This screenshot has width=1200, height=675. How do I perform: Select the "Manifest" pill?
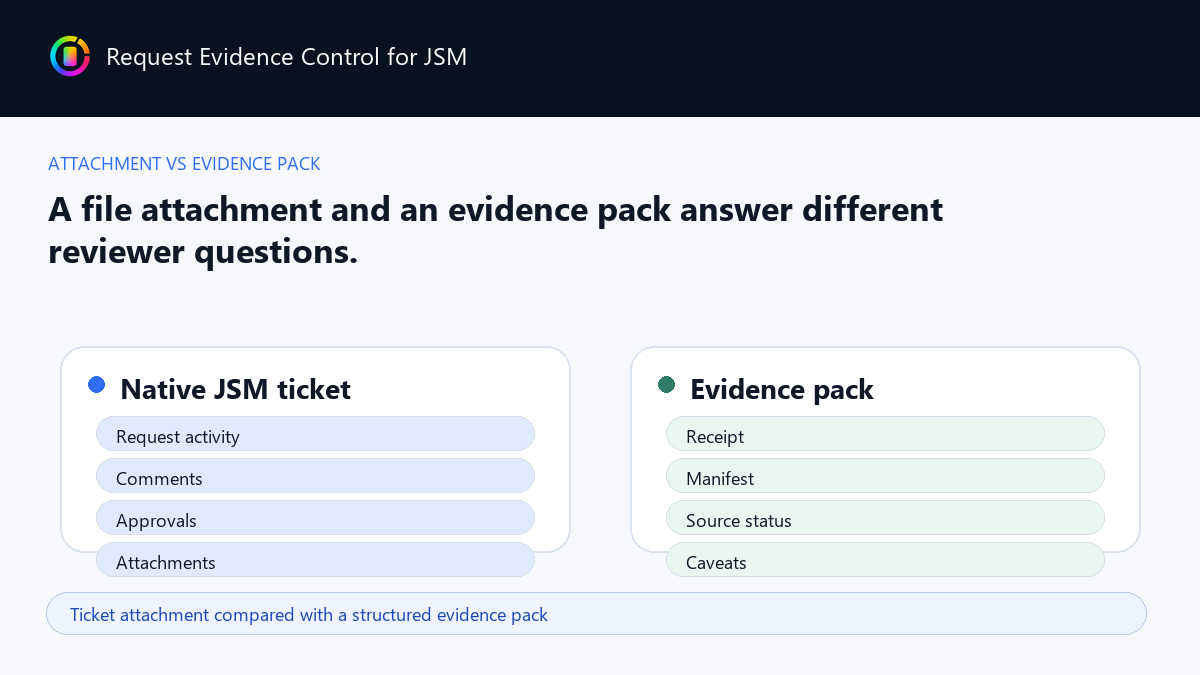point(885,476)
